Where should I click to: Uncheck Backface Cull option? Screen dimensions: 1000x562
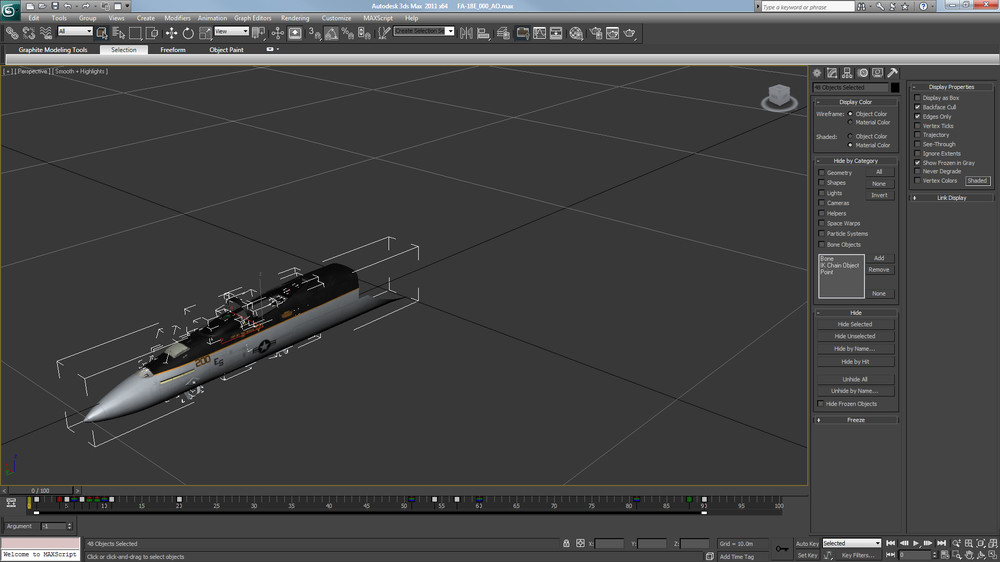point(918,107)
